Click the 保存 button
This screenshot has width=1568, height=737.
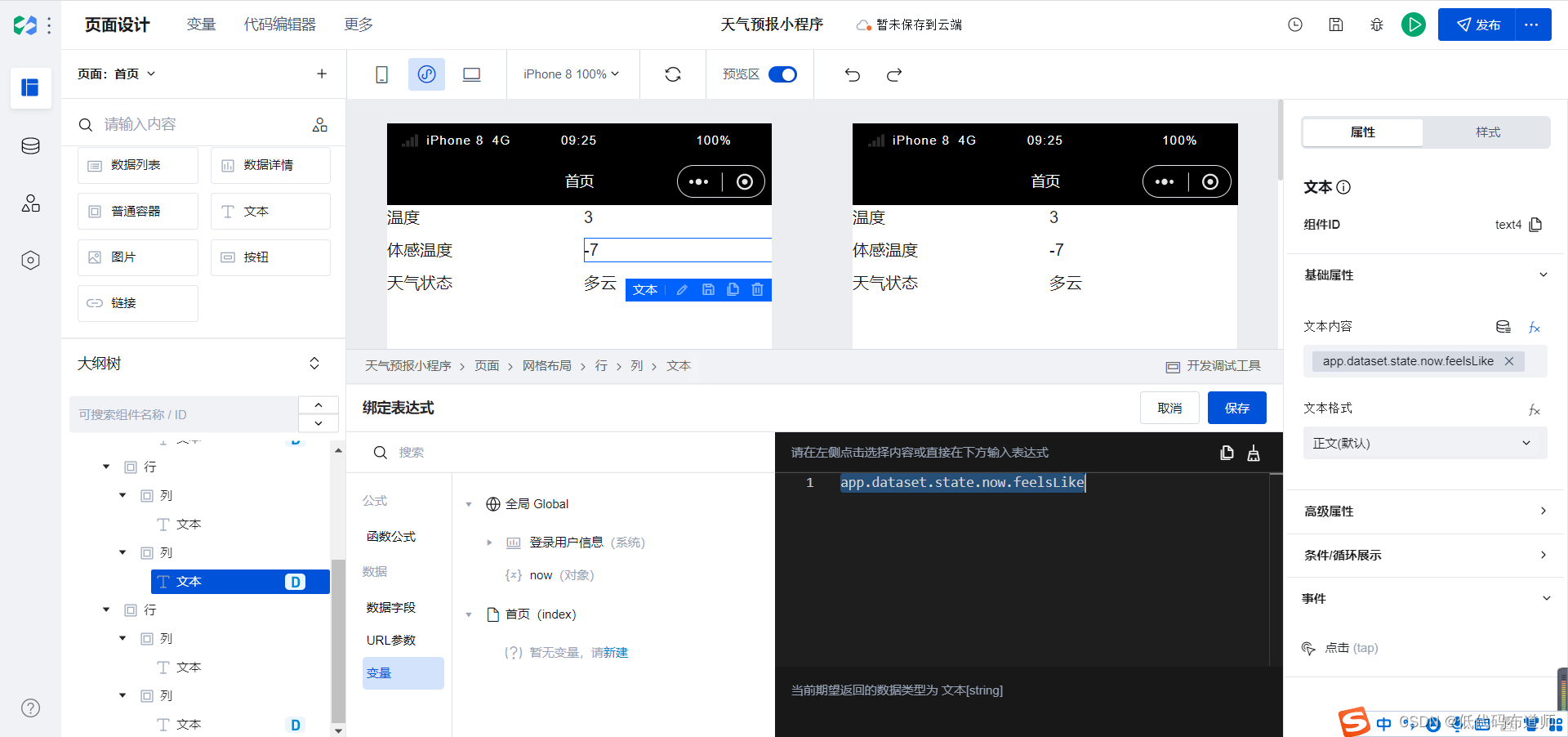click(1237, 408)
